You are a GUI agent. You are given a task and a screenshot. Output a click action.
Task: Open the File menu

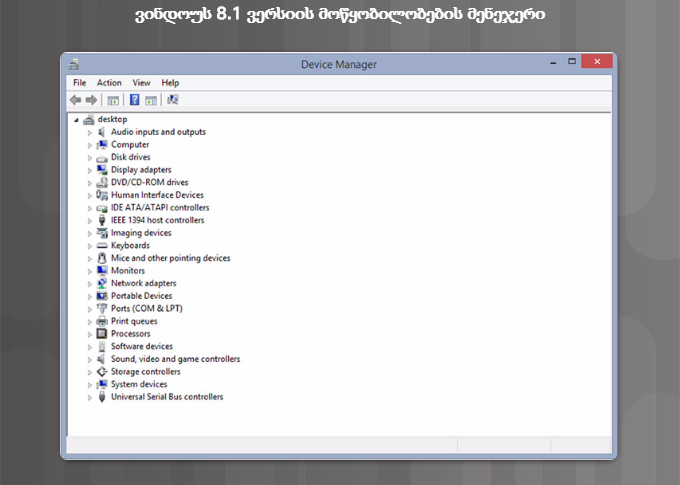[x=79, y=83]
